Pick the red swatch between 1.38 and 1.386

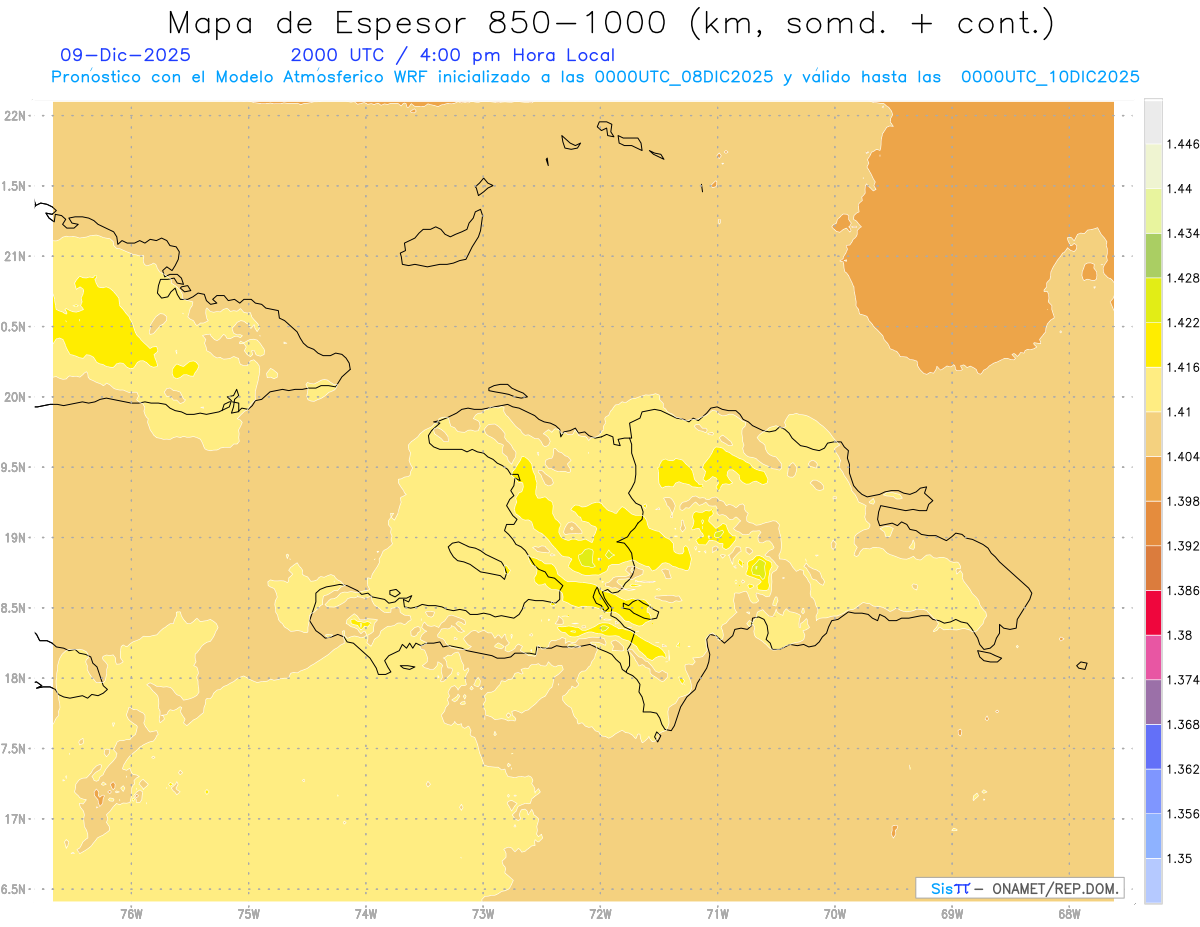pos(1153,613)
